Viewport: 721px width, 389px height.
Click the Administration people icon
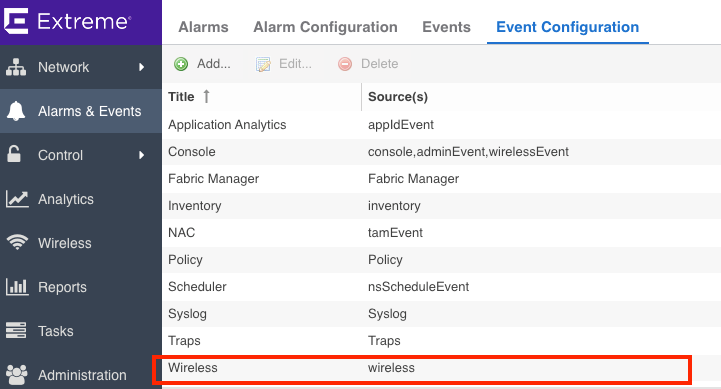(x=17, y=375)
